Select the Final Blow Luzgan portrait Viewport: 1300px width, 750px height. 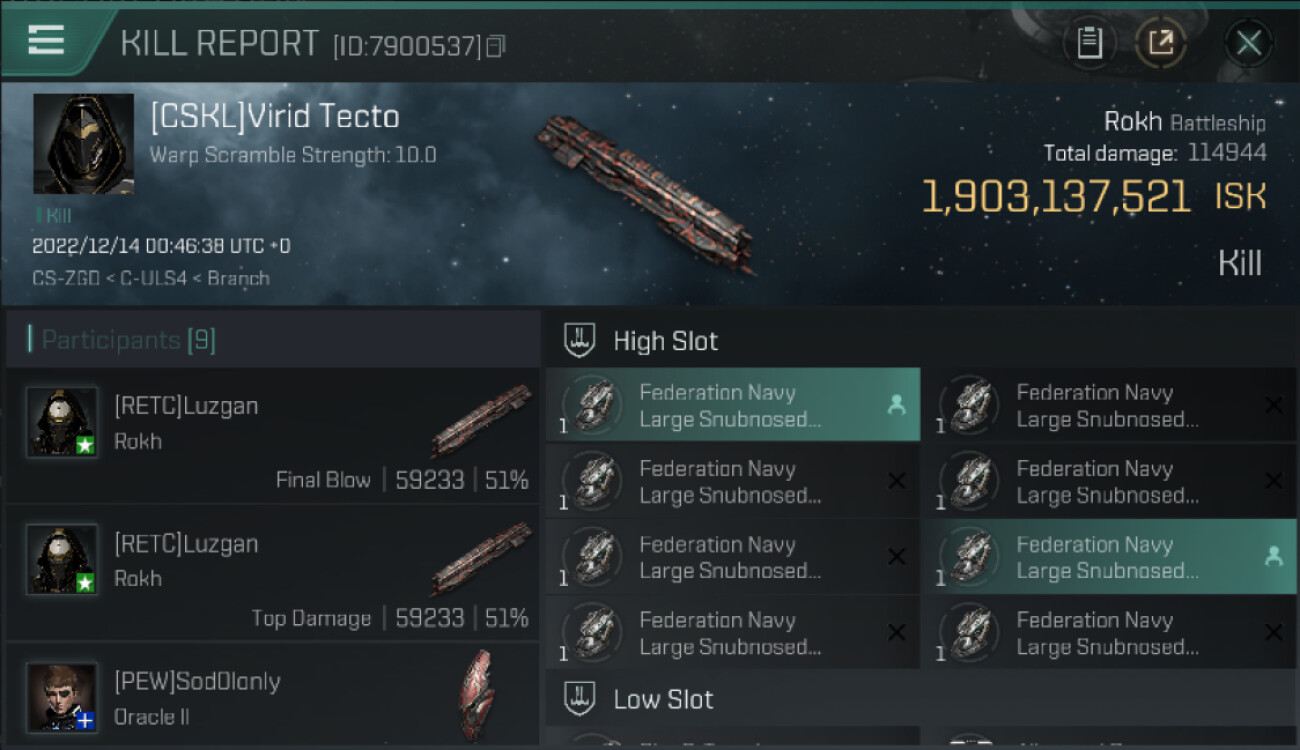pos(62,423)
